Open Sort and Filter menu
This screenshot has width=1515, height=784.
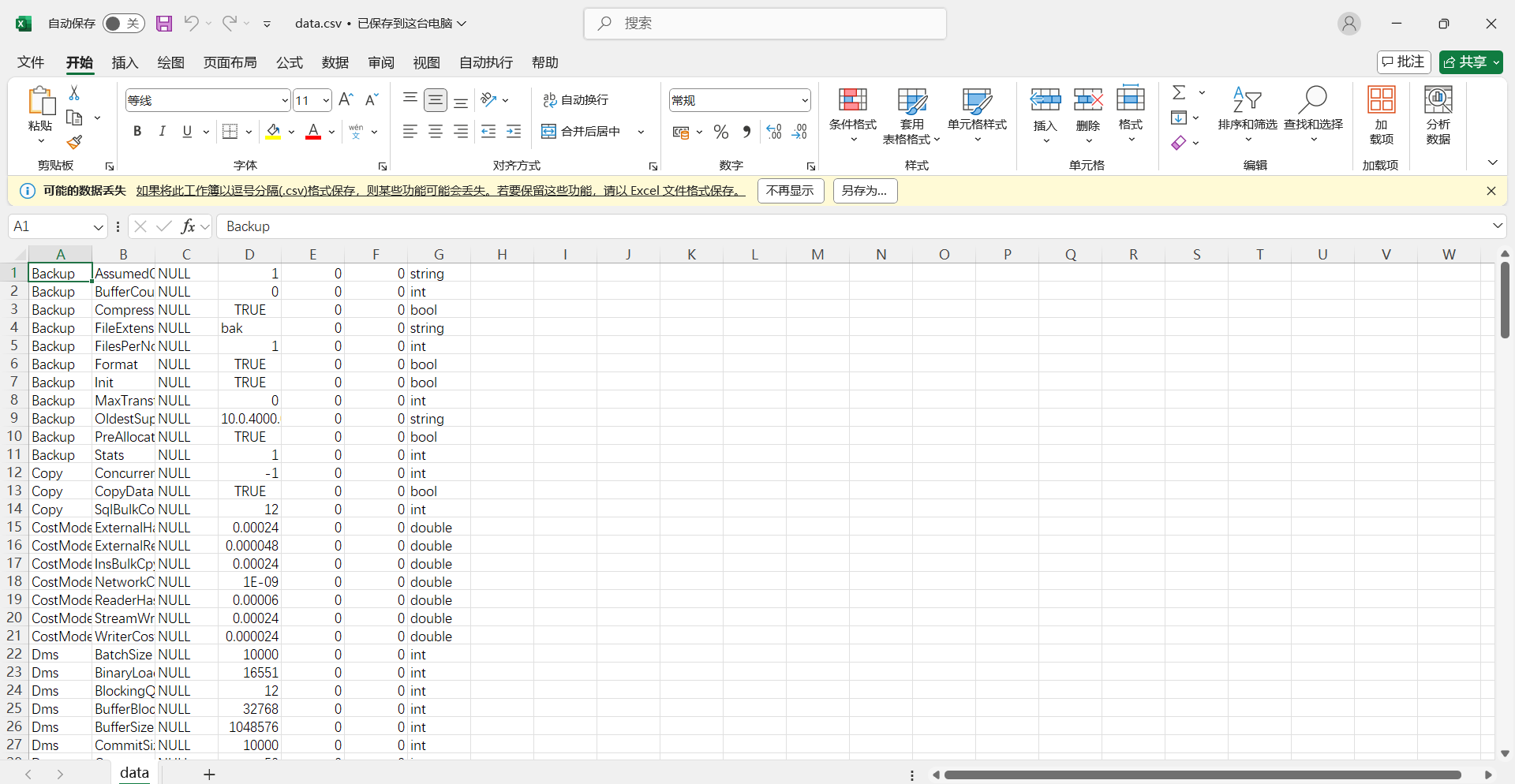pyautogui.click(x=1248, y=115)
